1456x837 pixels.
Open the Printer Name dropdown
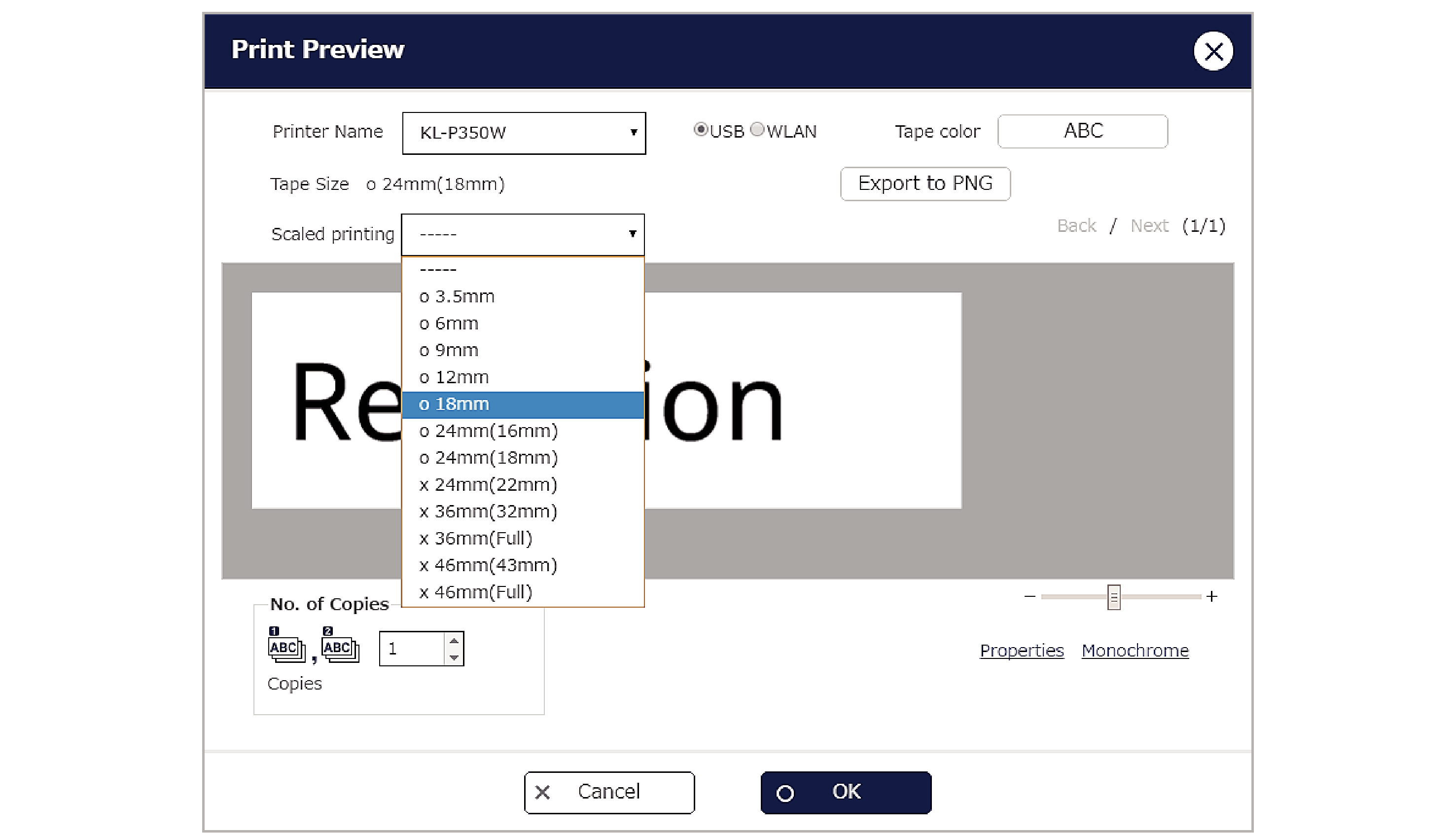point(524,133)
